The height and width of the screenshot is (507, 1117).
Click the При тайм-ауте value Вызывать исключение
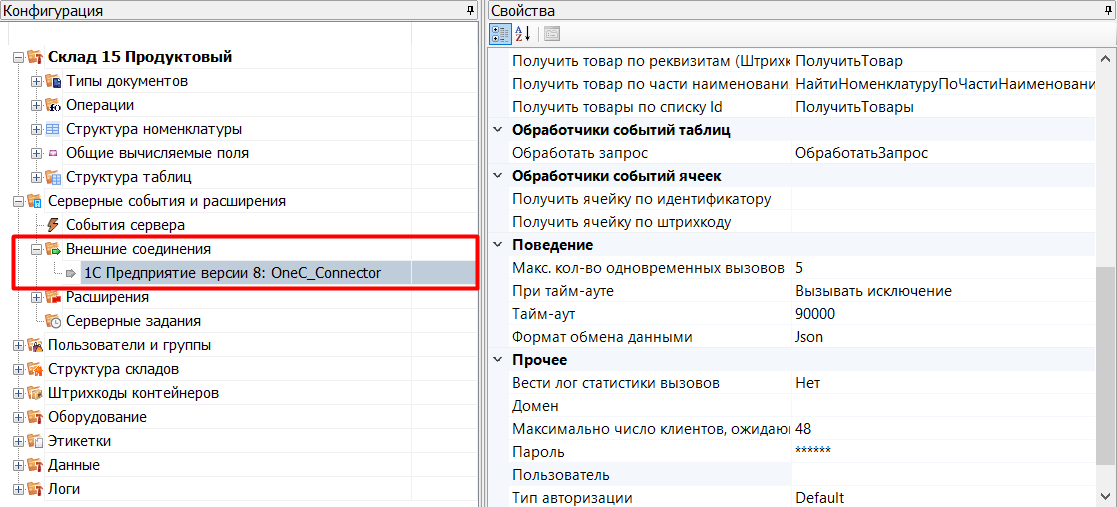pyautogui.click(x=943, y=291)
